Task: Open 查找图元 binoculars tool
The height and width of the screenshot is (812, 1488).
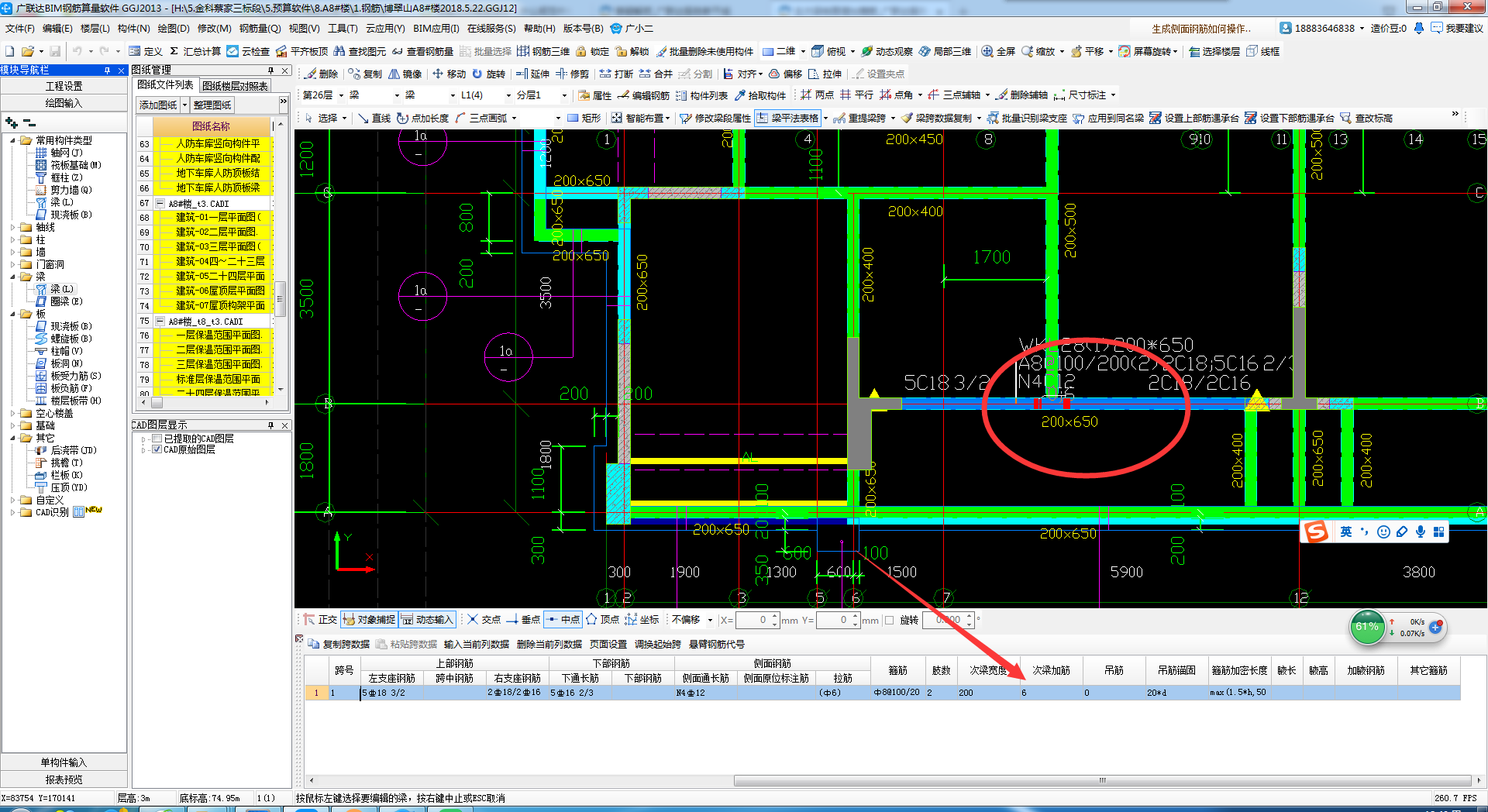Action: 360,51
